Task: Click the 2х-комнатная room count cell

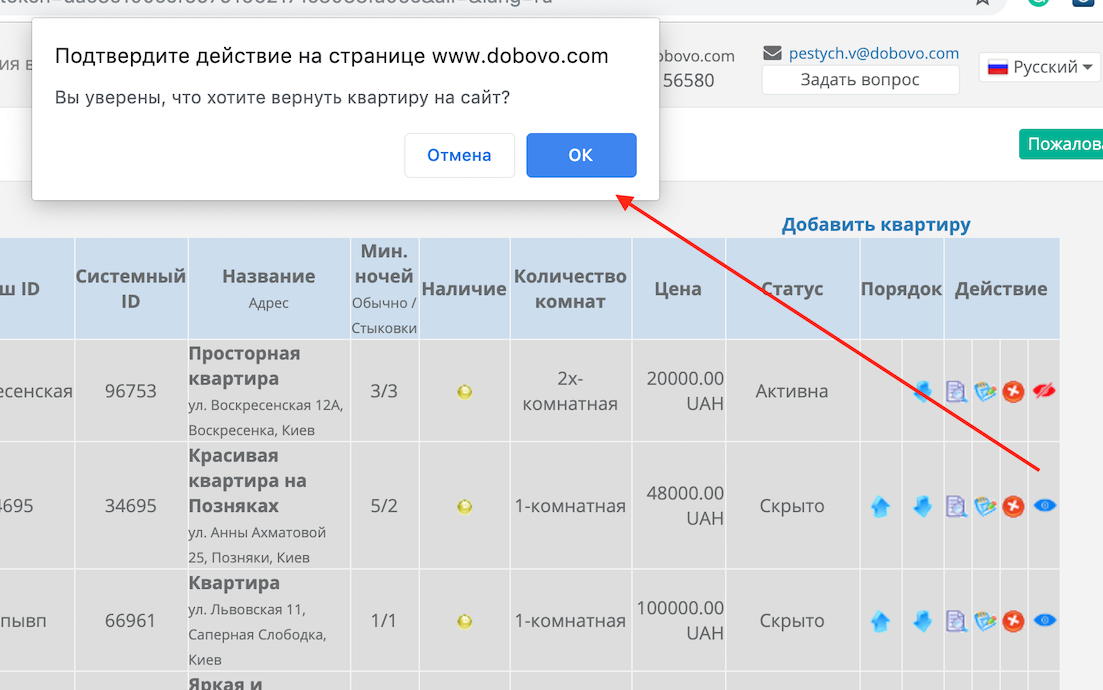Action: 570,391
